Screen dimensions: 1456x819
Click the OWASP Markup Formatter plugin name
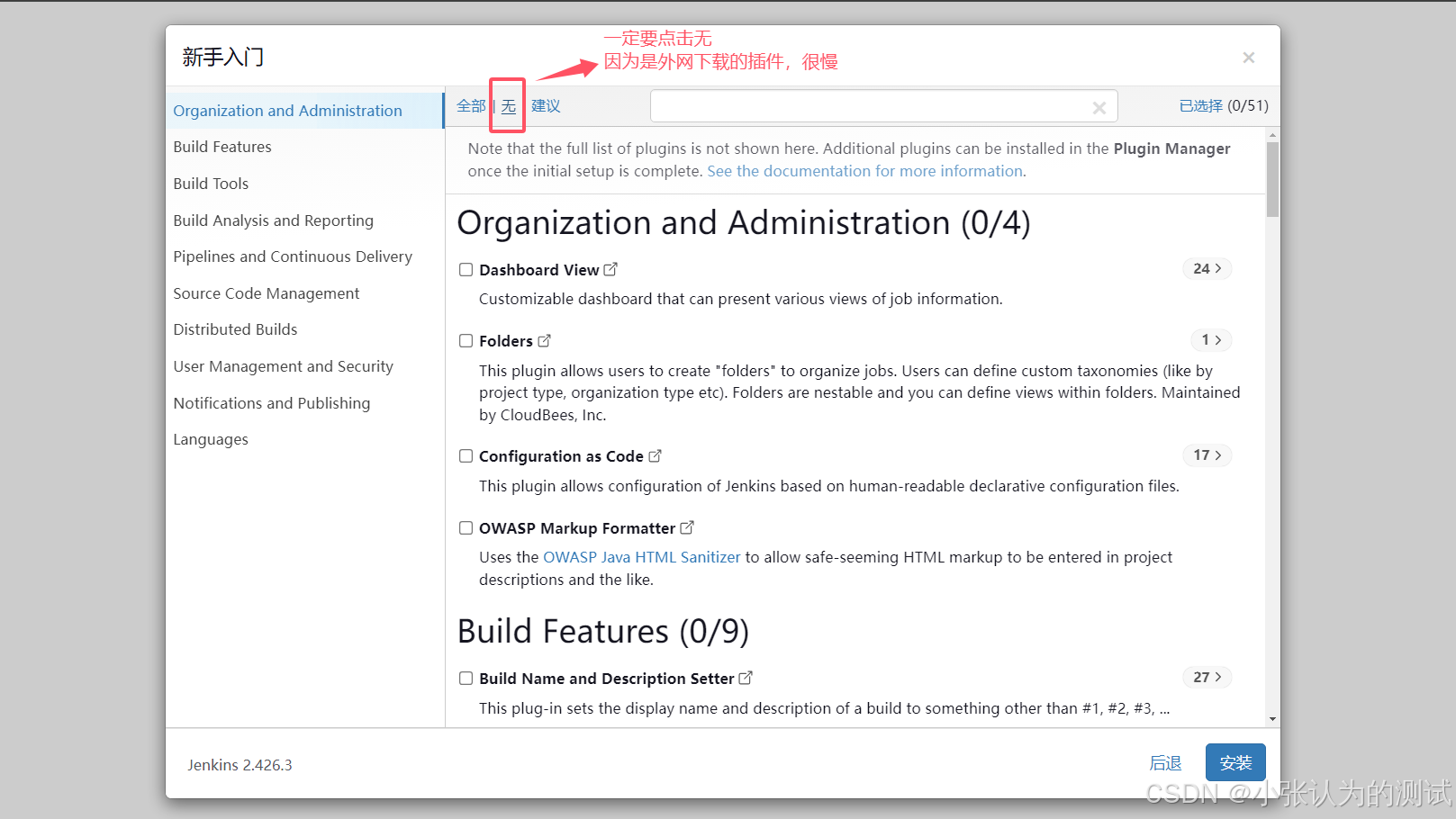tap(577, 528)
